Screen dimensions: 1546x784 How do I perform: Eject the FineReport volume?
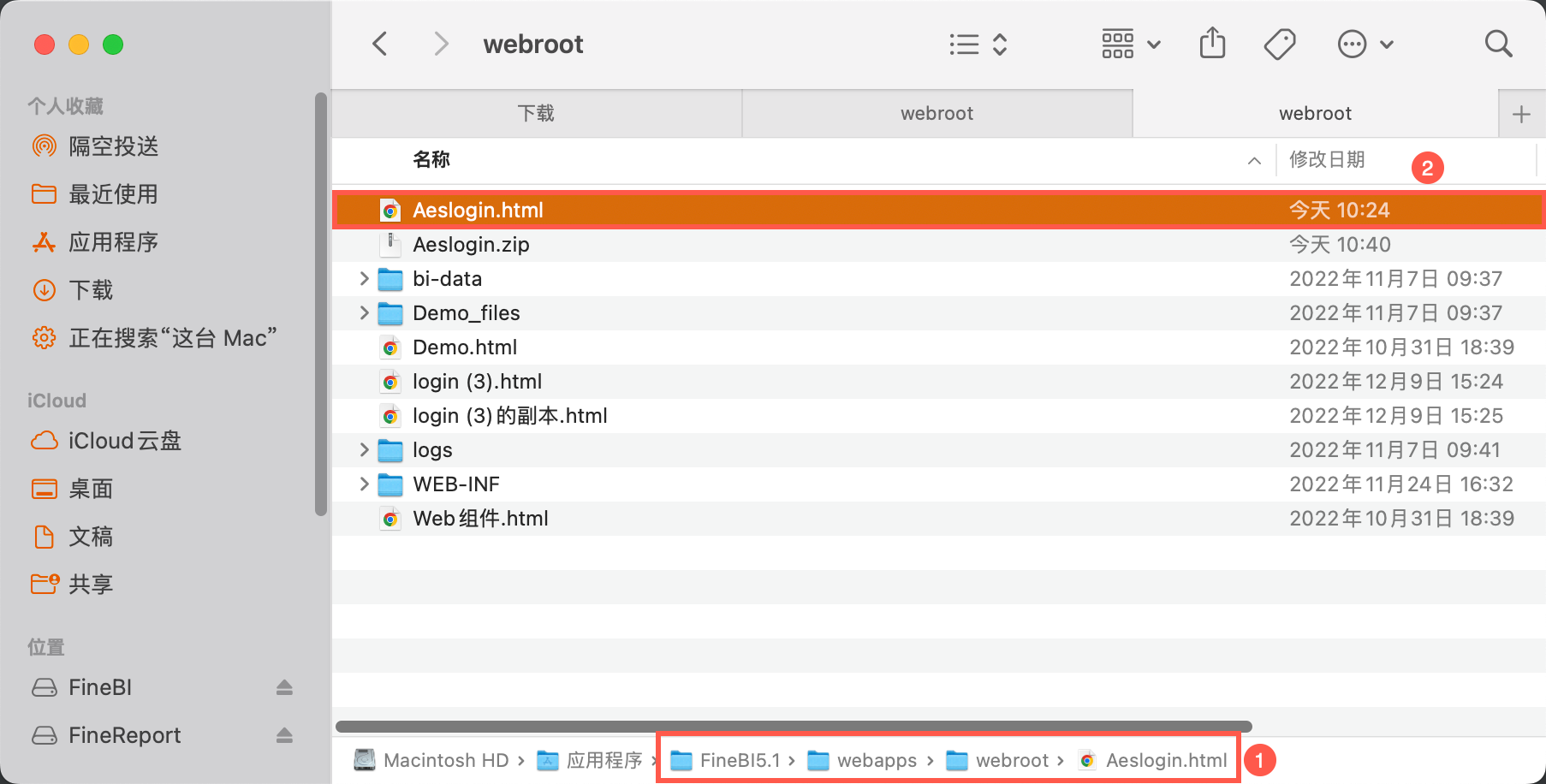click(284, 735)
